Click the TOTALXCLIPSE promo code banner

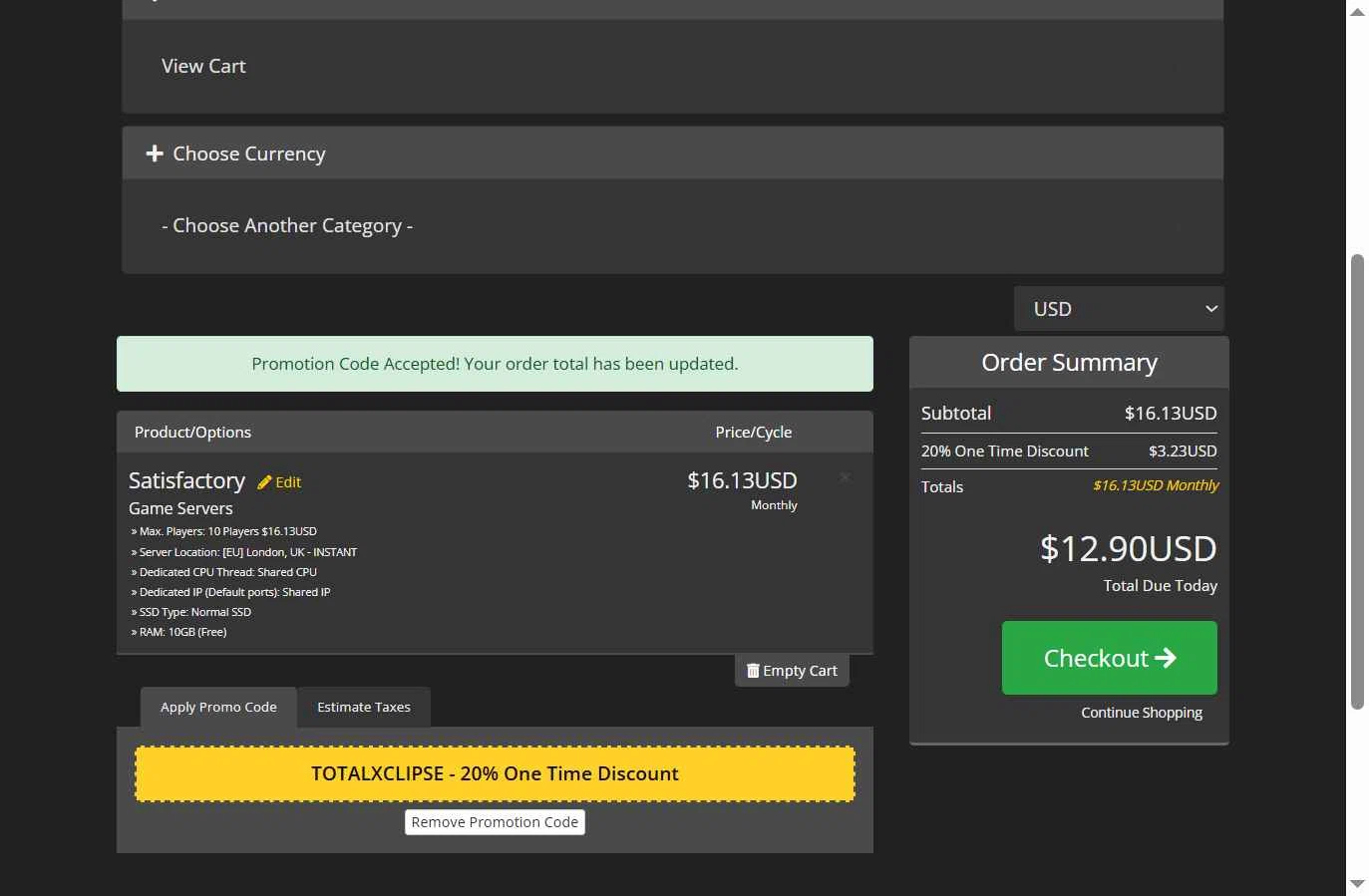495,774
